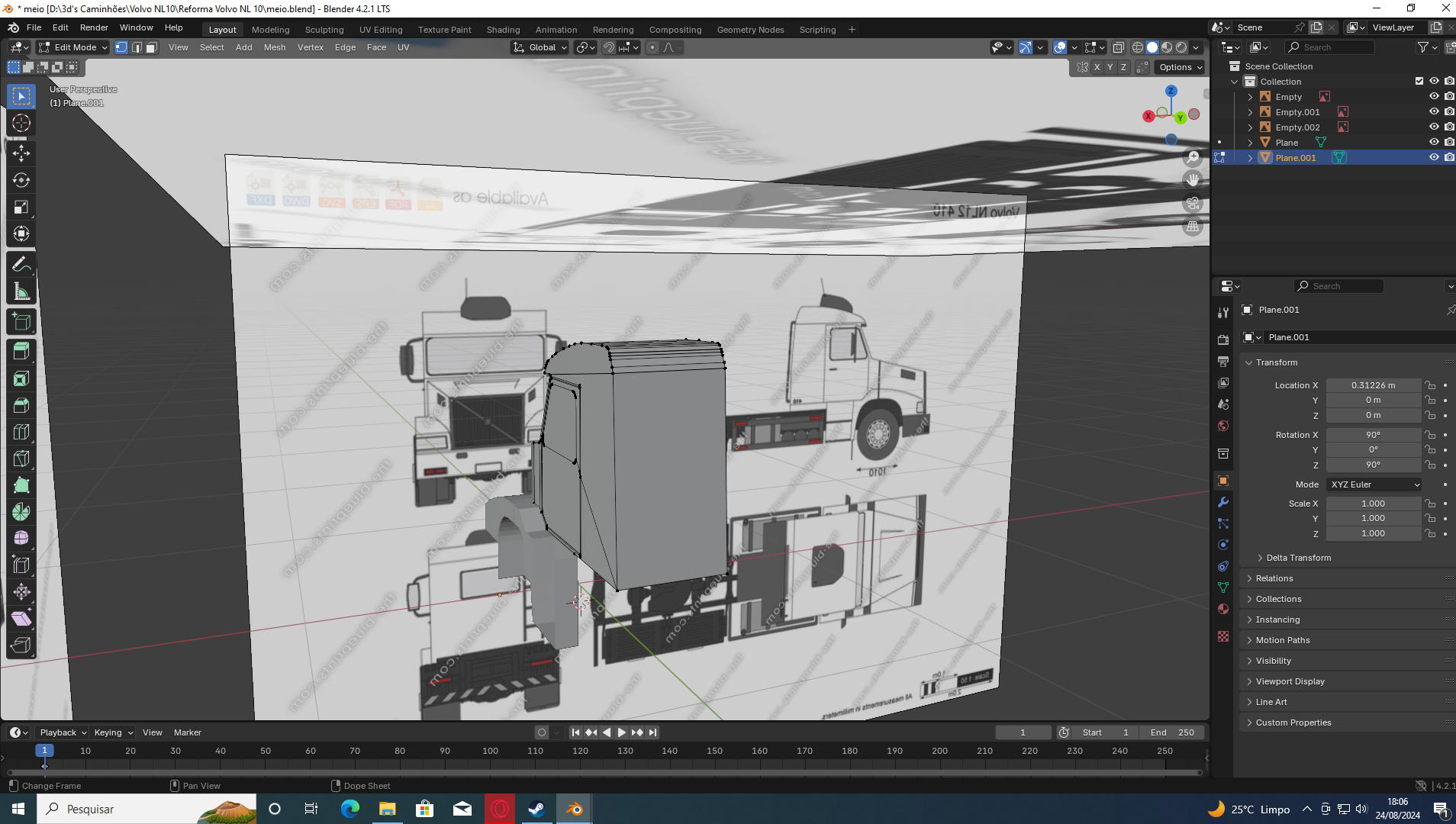Click the Pesquisar taskbar search box
This screenshot has width=1456, height=824.
click(147, 809)
